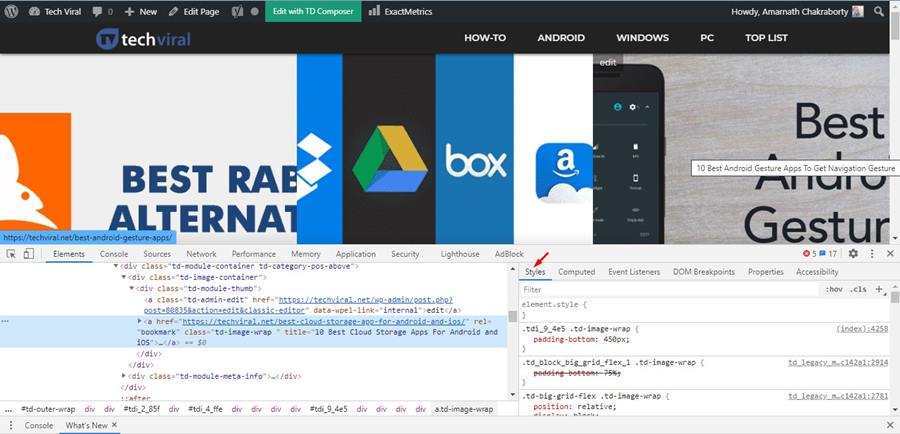Open the TOP LIST navigation item
The width and height of the screenshot is (900, 434).
[x=766, y=38]
